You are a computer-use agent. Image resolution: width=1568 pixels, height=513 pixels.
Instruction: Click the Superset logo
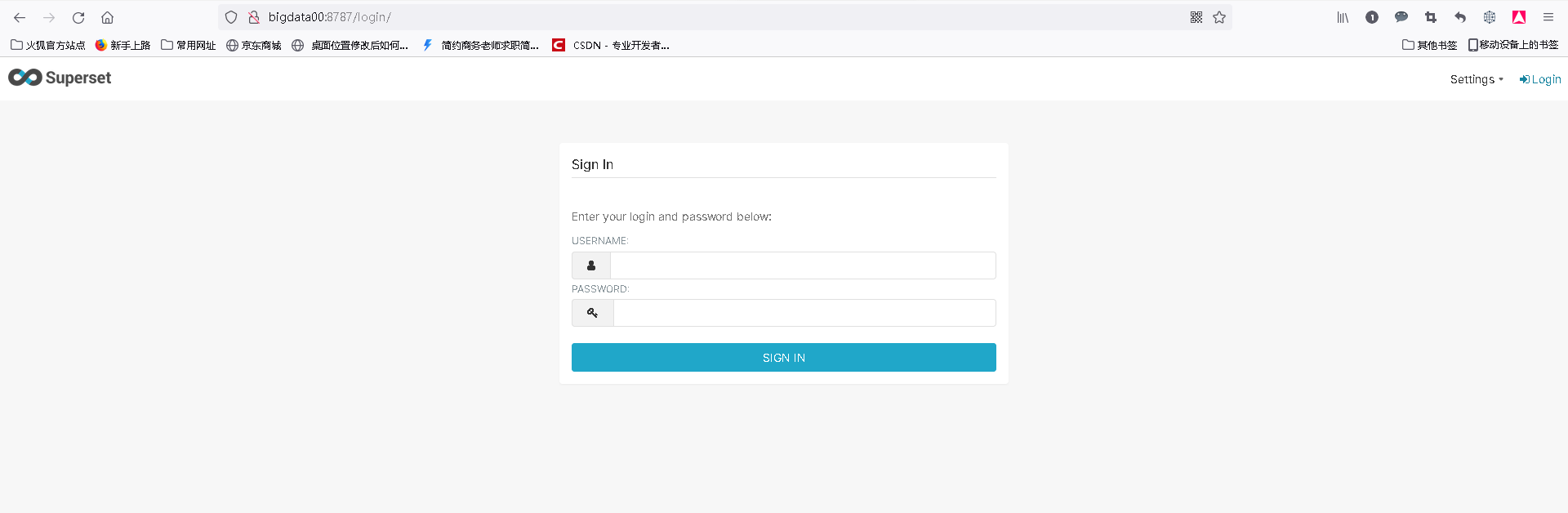[59, 78]
